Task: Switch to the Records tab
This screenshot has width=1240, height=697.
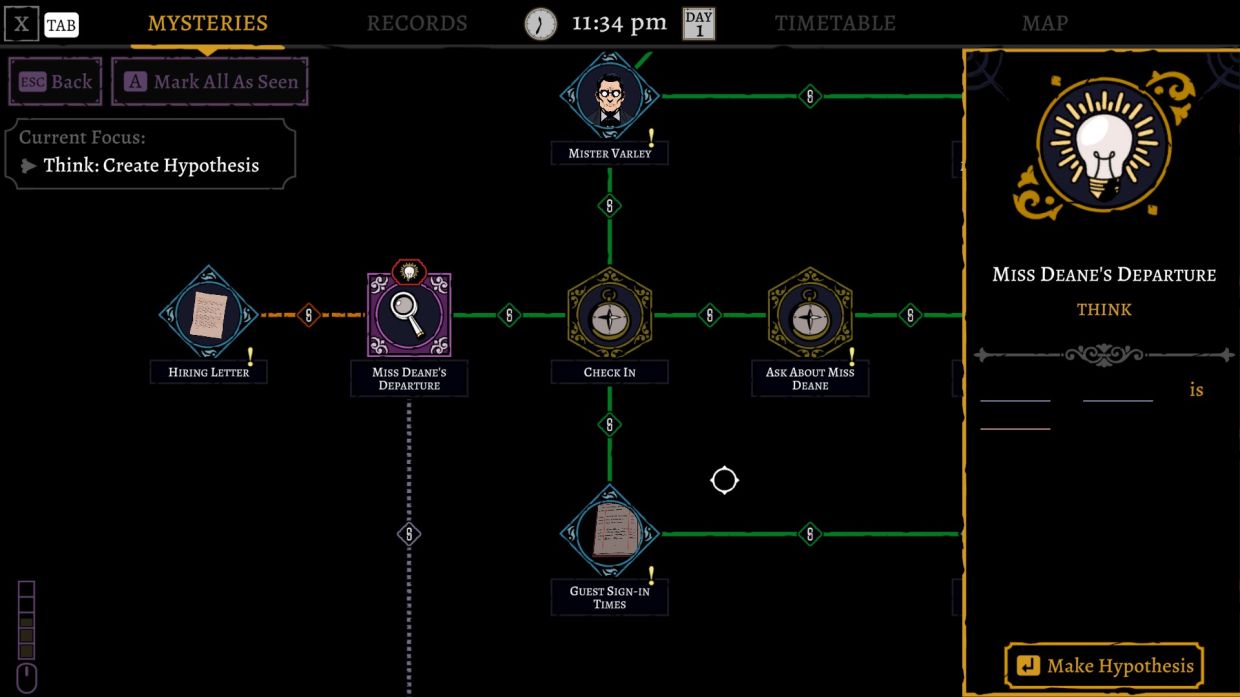Action: (417, 22)
